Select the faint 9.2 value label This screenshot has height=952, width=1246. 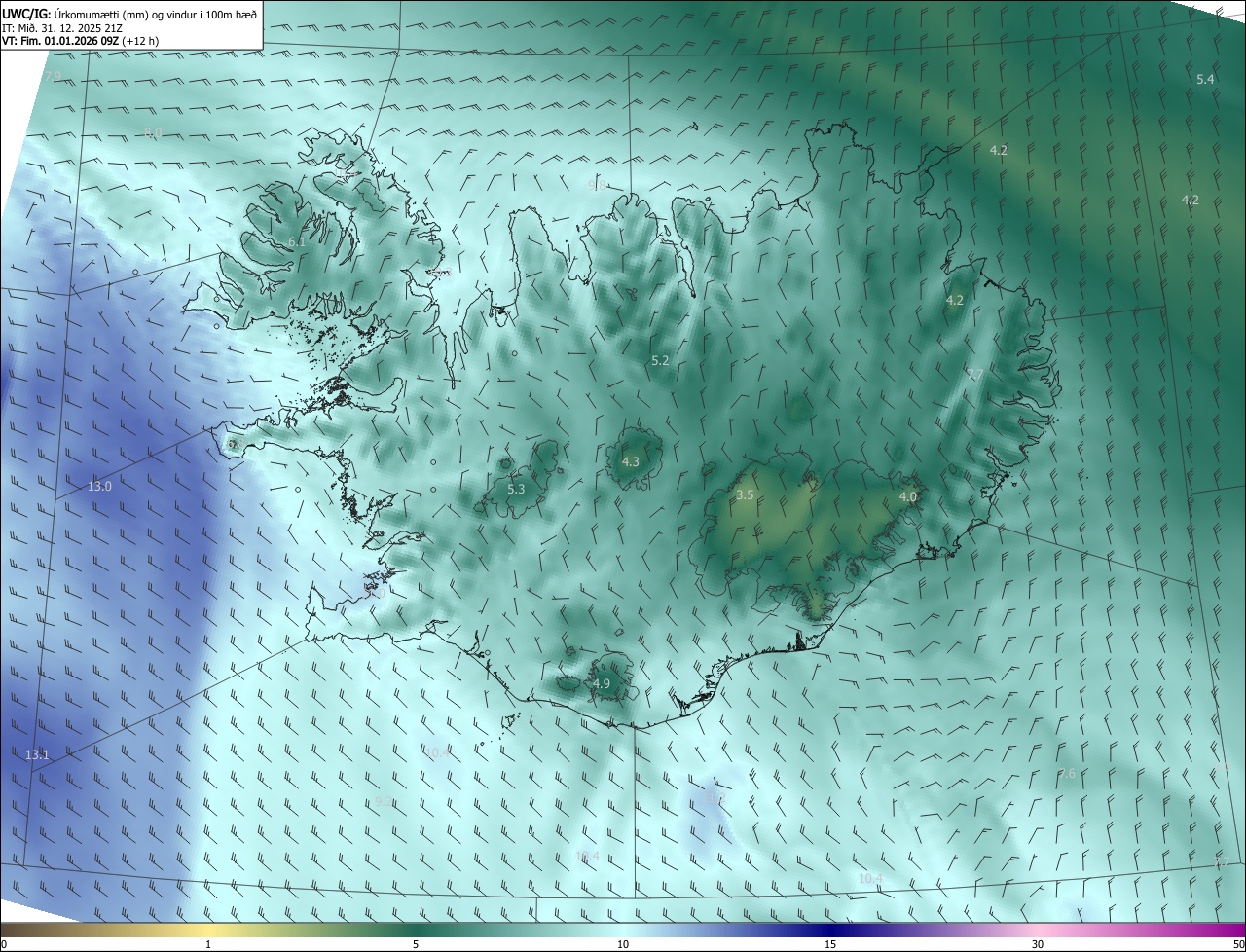pos(384,800)
